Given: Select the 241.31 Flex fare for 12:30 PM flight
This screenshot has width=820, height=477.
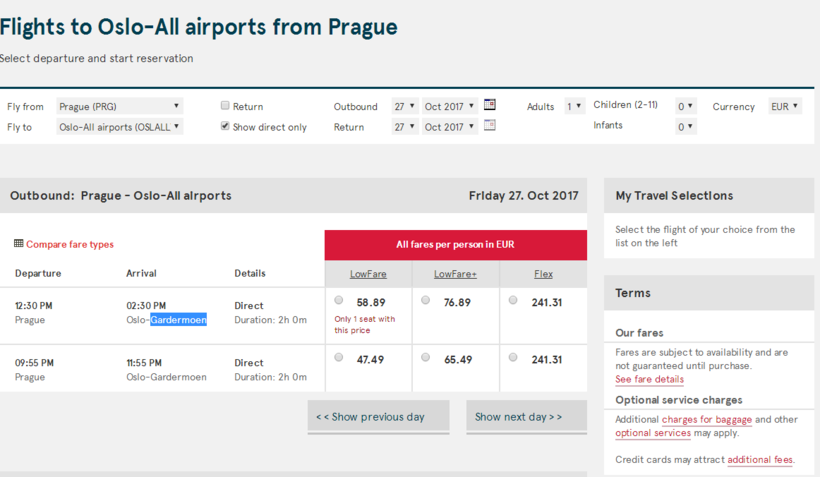Looking at the screenshot, I should tap(513, 300).
